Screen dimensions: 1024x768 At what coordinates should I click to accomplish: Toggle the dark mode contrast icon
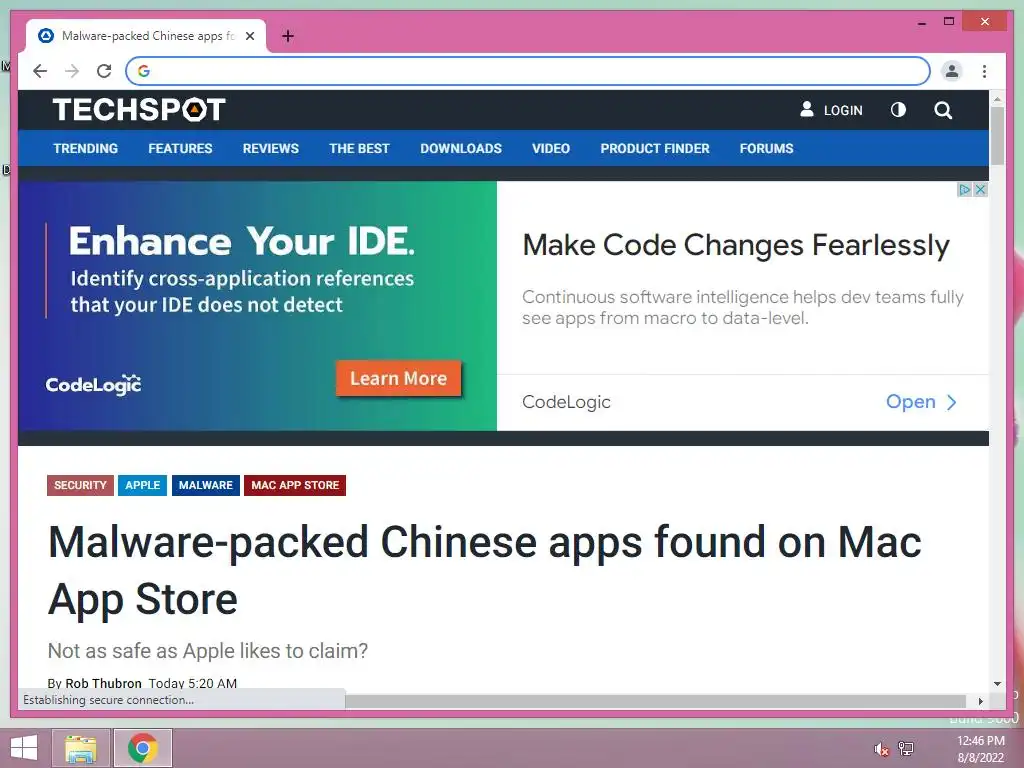pyautogui.click(x=898, y=110)
